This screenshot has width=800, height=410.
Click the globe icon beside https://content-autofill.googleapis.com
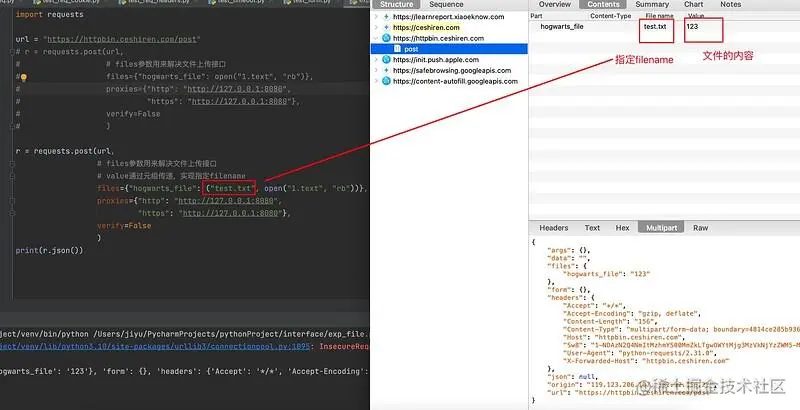[386, 81]
